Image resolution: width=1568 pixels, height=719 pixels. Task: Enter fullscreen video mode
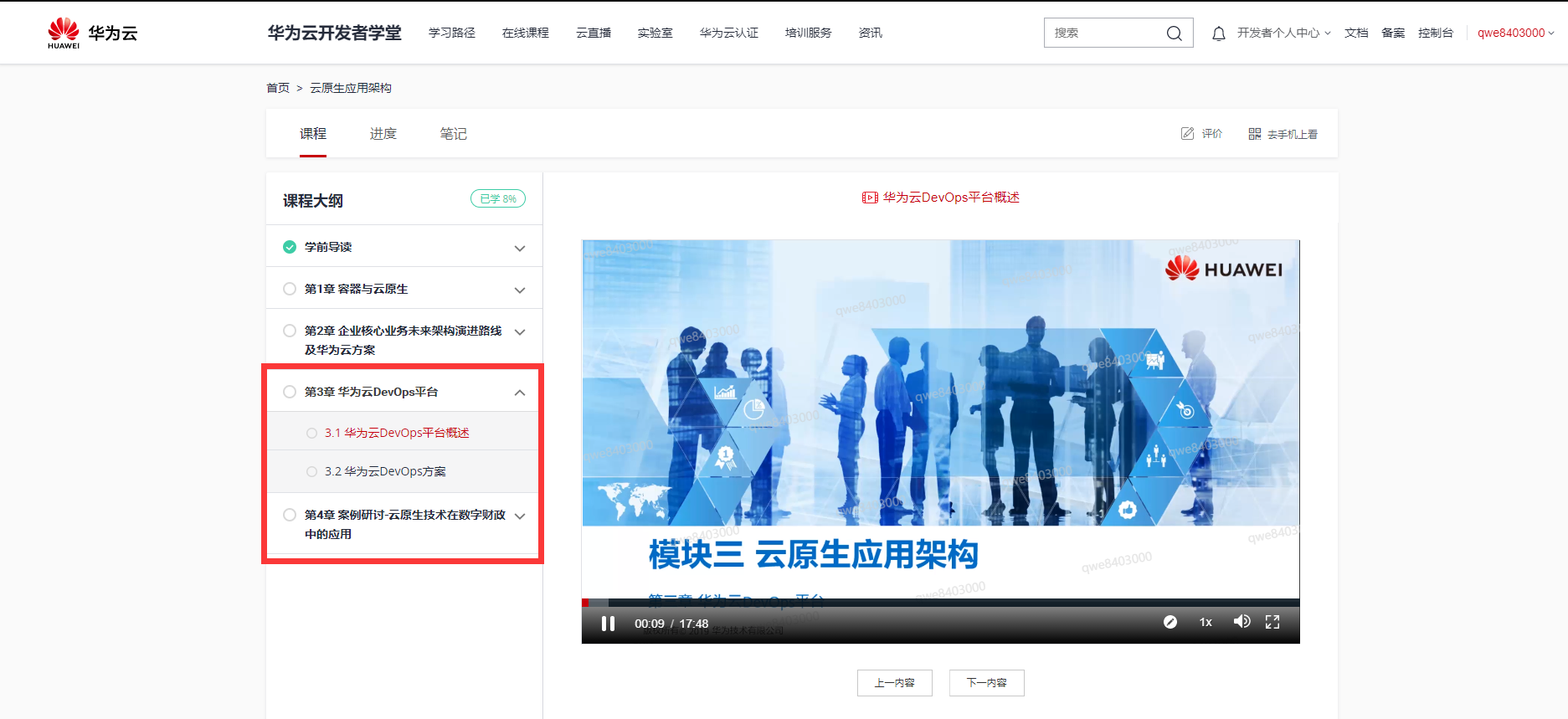tap(1272, 622)
